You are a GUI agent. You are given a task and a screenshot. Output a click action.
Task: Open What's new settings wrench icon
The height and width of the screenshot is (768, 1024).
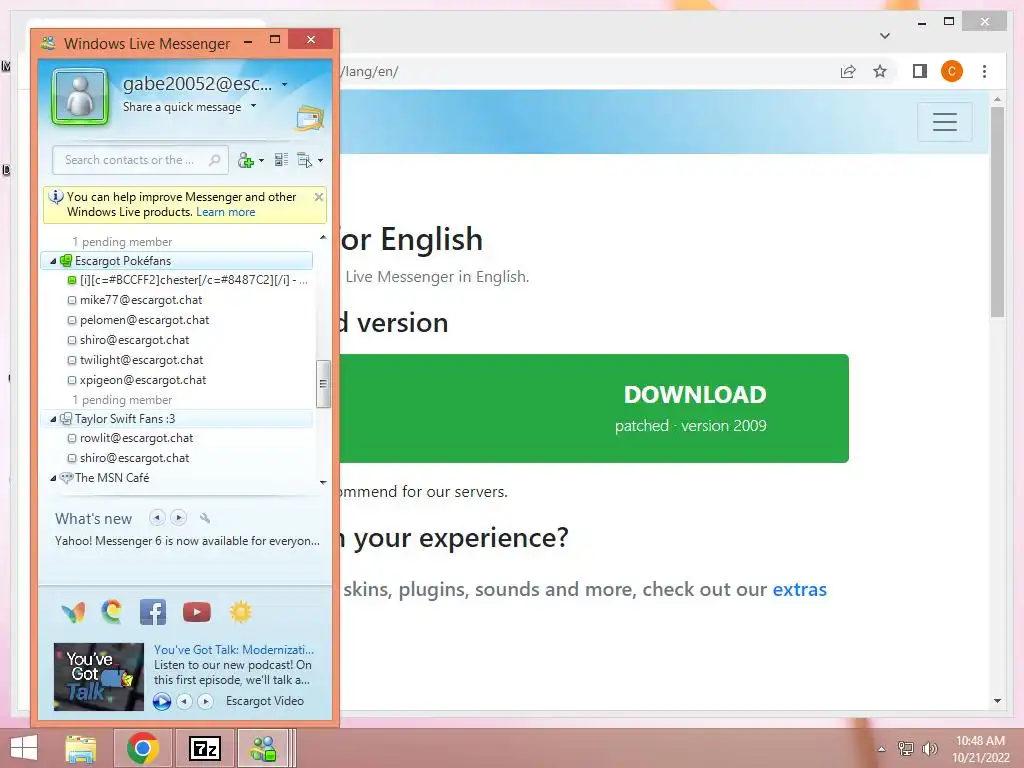click(x=204, y=518)
